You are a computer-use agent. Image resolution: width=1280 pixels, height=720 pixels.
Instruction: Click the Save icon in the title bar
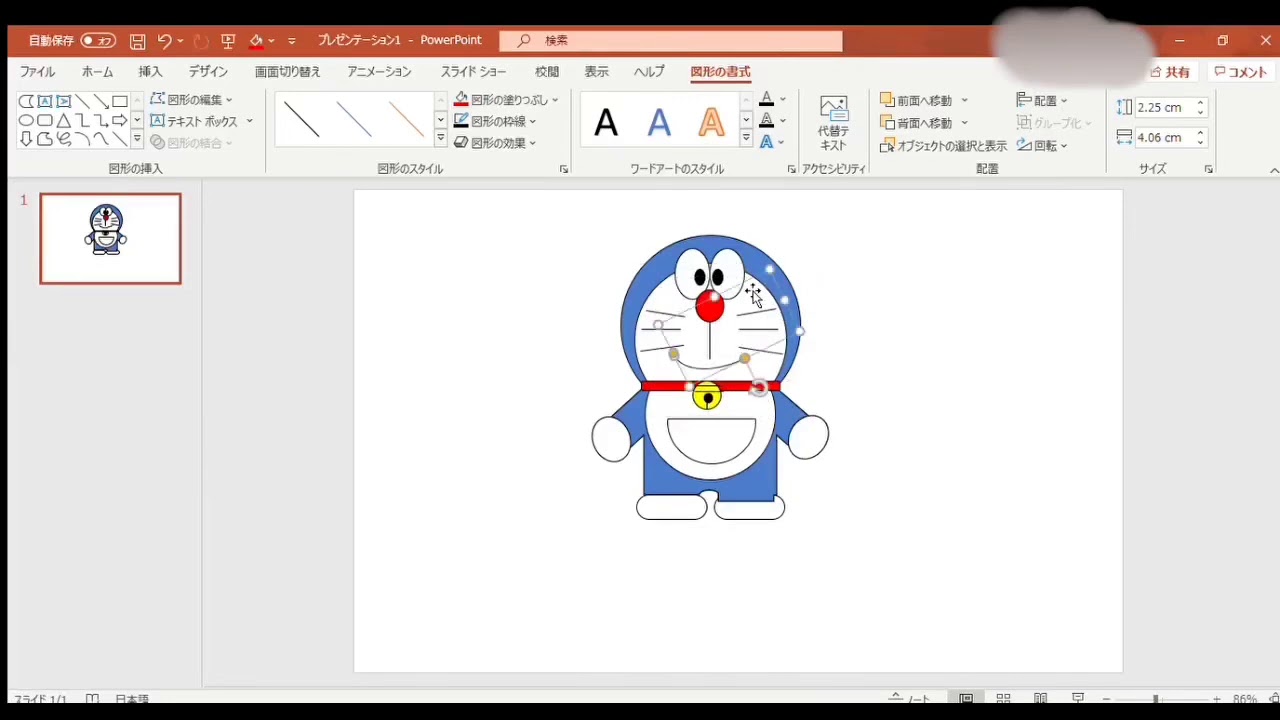(x=138, y=41)
